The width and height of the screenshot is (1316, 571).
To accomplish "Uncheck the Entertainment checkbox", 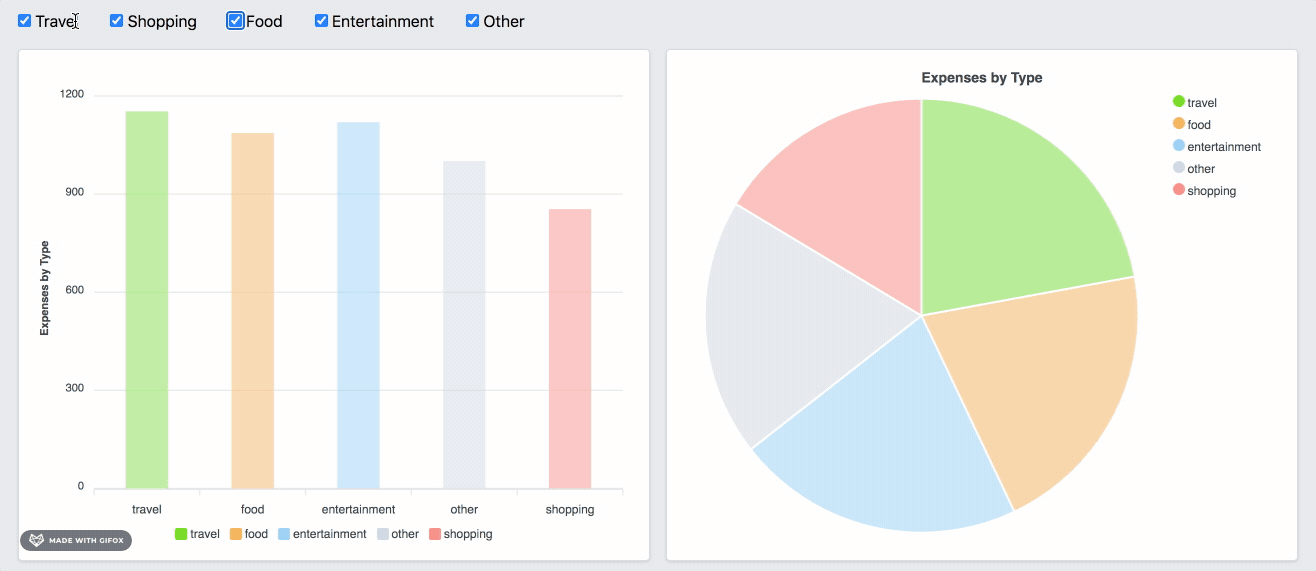I will point(321,21).
